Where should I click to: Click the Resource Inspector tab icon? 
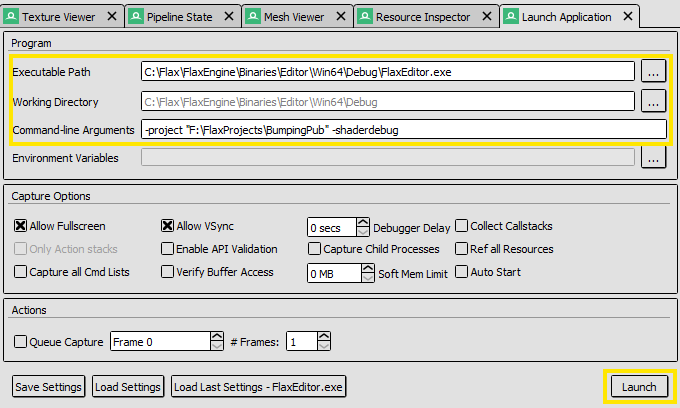coord(365,16)
